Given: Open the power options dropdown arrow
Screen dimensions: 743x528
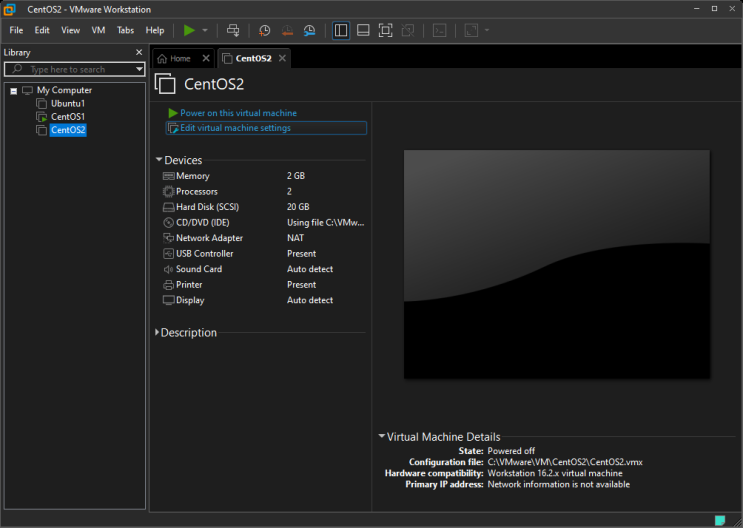Looking at the screenshot, I should [205, 30].
